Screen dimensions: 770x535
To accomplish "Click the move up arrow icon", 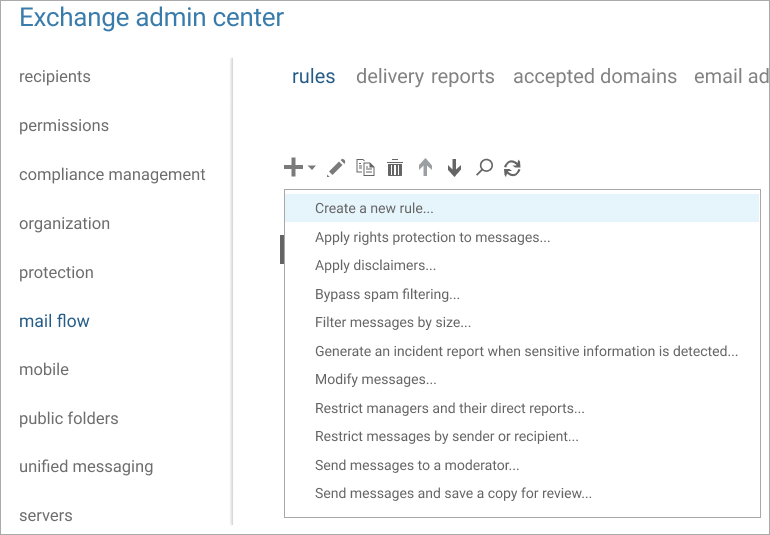I will (x=425, y=168).
